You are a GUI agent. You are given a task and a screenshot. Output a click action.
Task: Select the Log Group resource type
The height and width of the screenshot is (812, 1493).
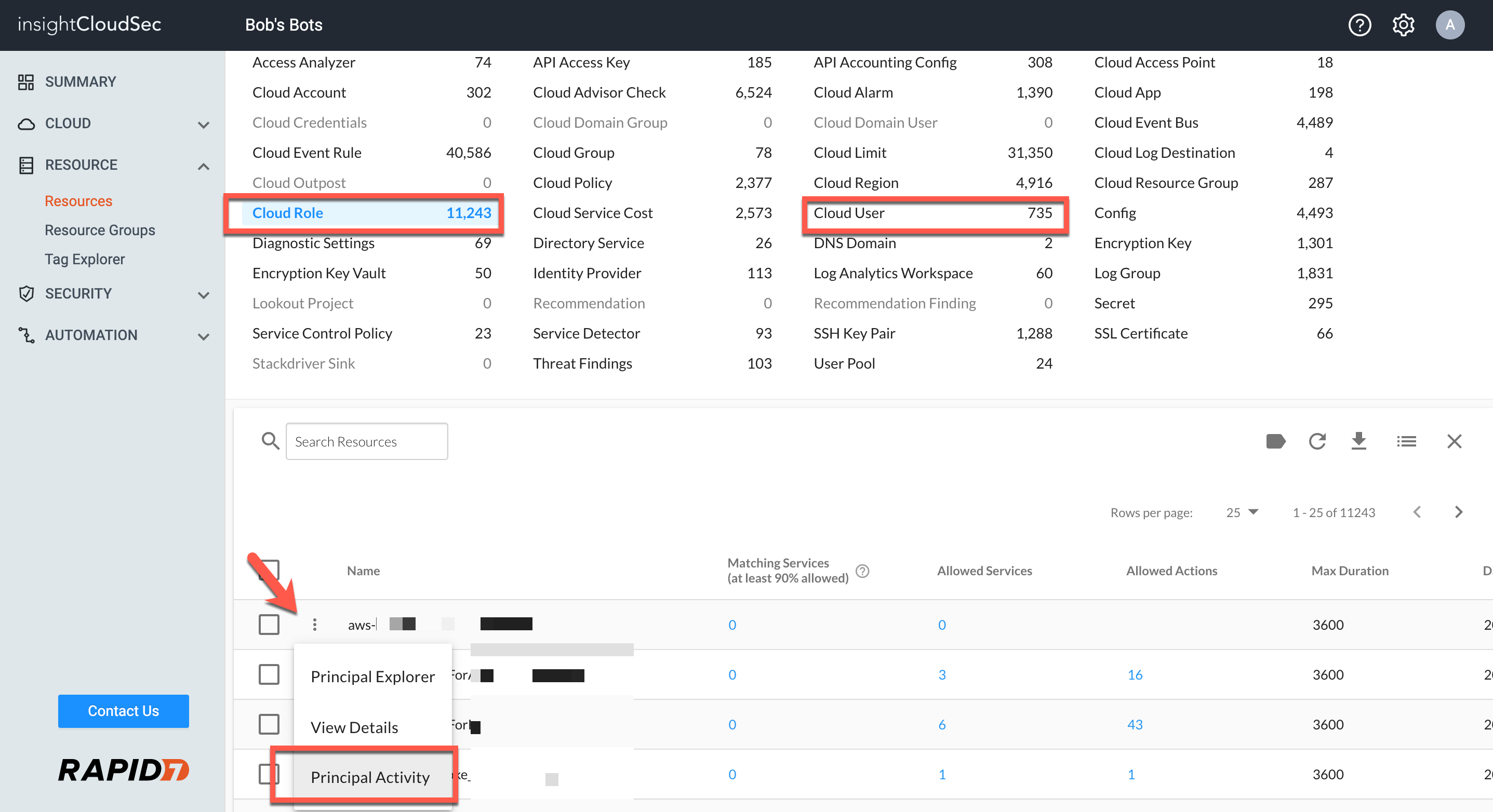1213,273
